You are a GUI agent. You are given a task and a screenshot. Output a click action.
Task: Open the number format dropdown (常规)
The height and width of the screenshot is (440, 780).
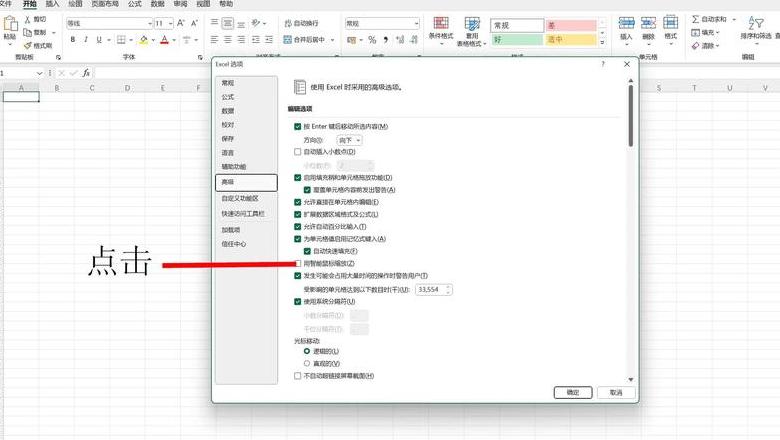tap(416, 23)
